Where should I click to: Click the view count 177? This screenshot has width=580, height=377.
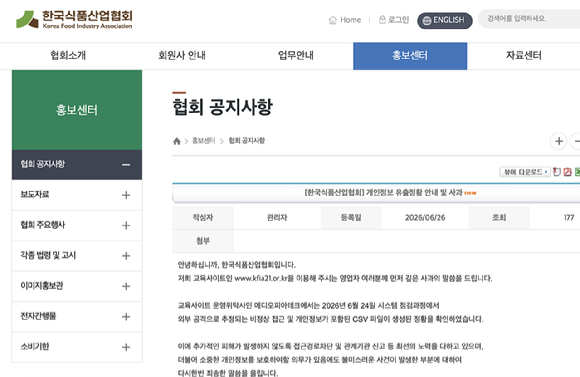[x=569, y=218]
